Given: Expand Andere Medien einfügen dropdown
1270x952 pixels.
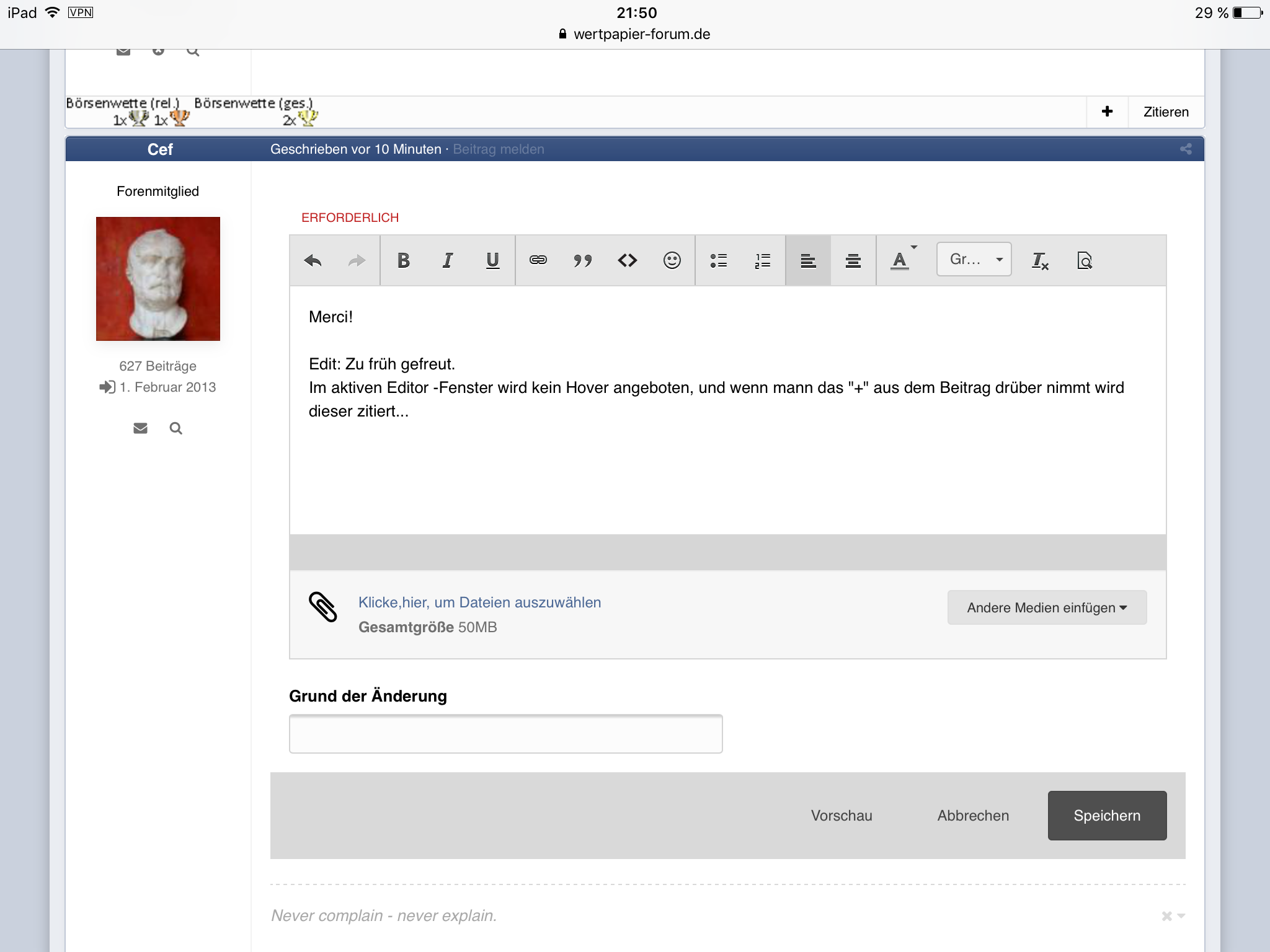Looking at the screenshot, I should tap(1047, 607).
